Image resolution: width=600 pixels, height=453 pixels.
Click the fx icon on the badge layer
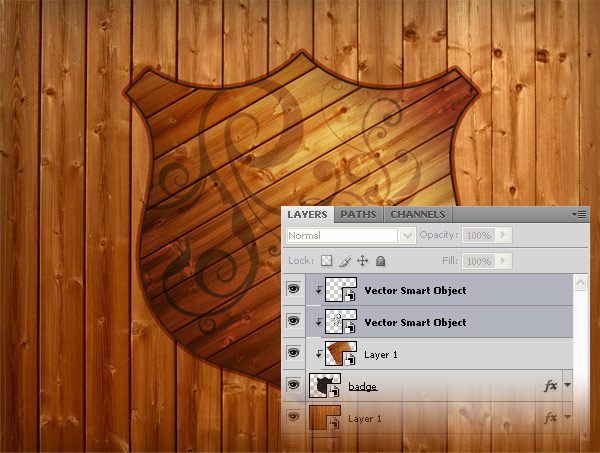point(550,386)
